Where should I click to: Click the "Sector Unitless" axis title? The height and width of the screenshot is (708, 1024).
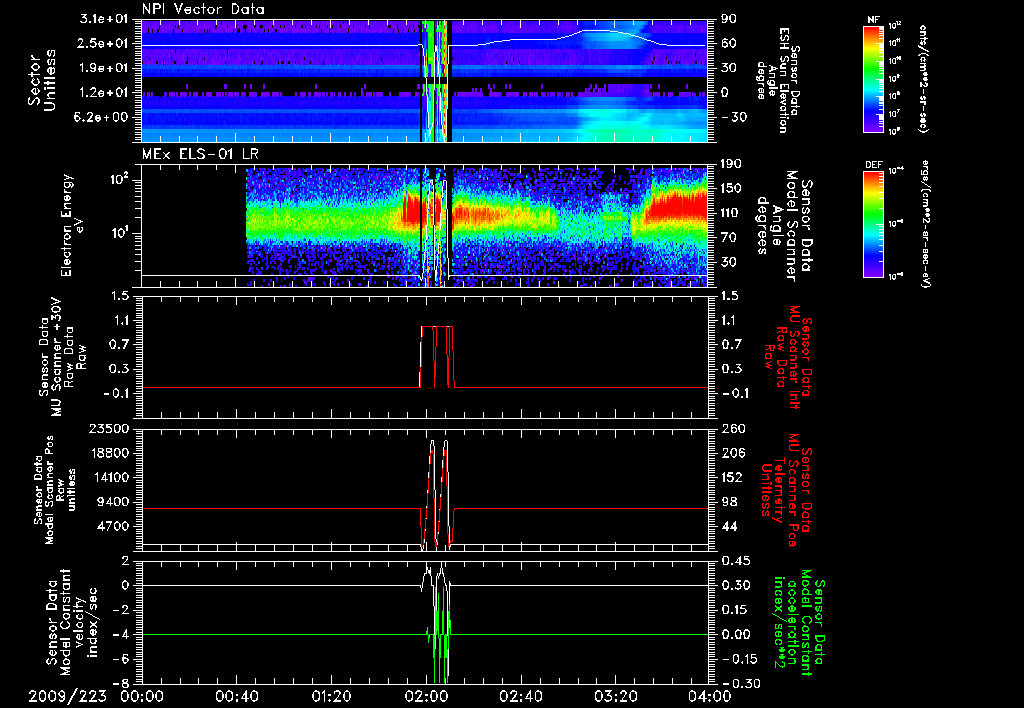(42, 80)
